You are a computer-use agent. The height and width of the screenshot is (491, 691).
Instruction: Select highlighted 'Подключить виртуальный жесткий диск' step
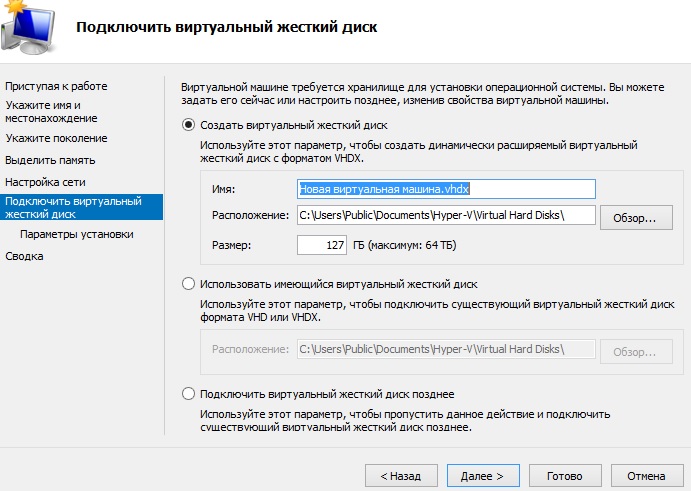coord(82,207)
